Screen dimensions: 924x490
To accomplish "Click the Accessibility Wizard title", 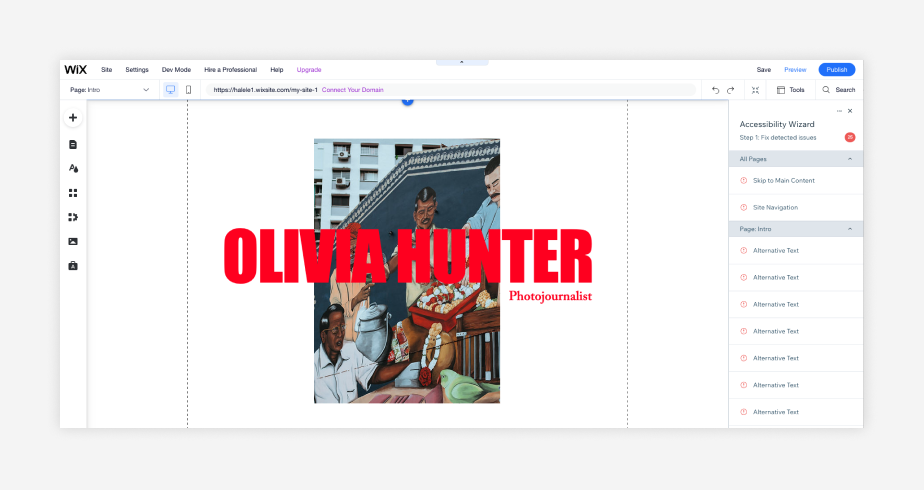I will [777, 124].
